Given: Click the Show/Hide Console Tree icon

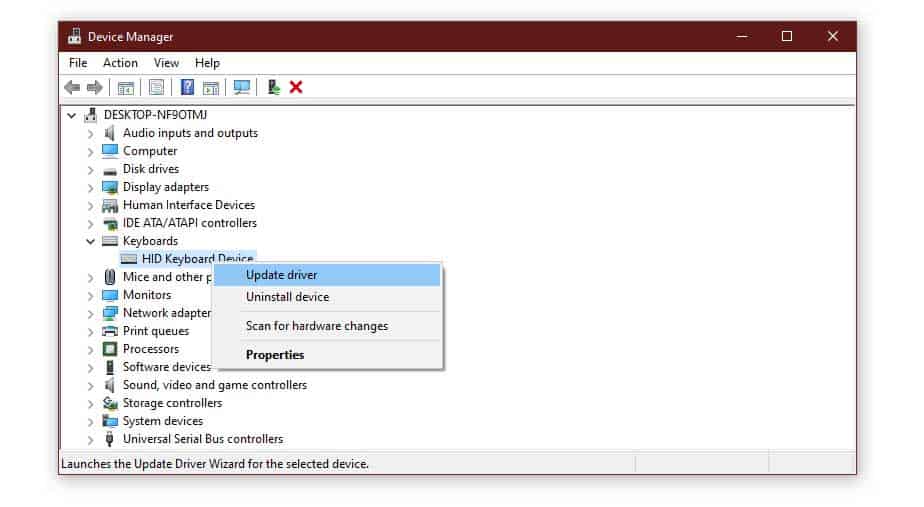Looking at the screenshot, I should point(126,88).
